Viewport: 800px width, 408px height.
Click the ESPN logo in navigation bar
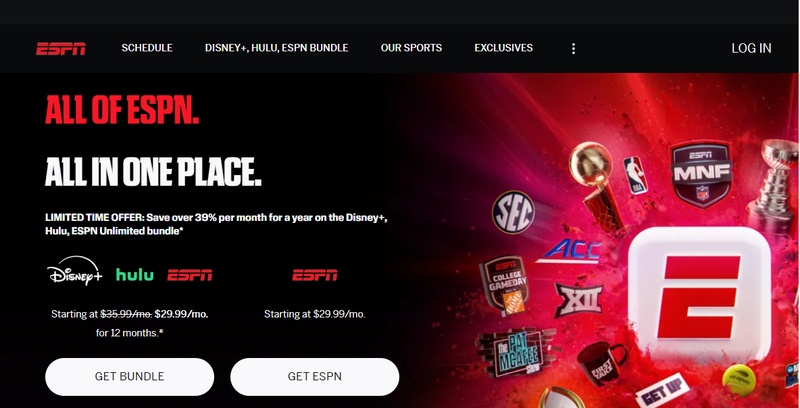[61, 48]
